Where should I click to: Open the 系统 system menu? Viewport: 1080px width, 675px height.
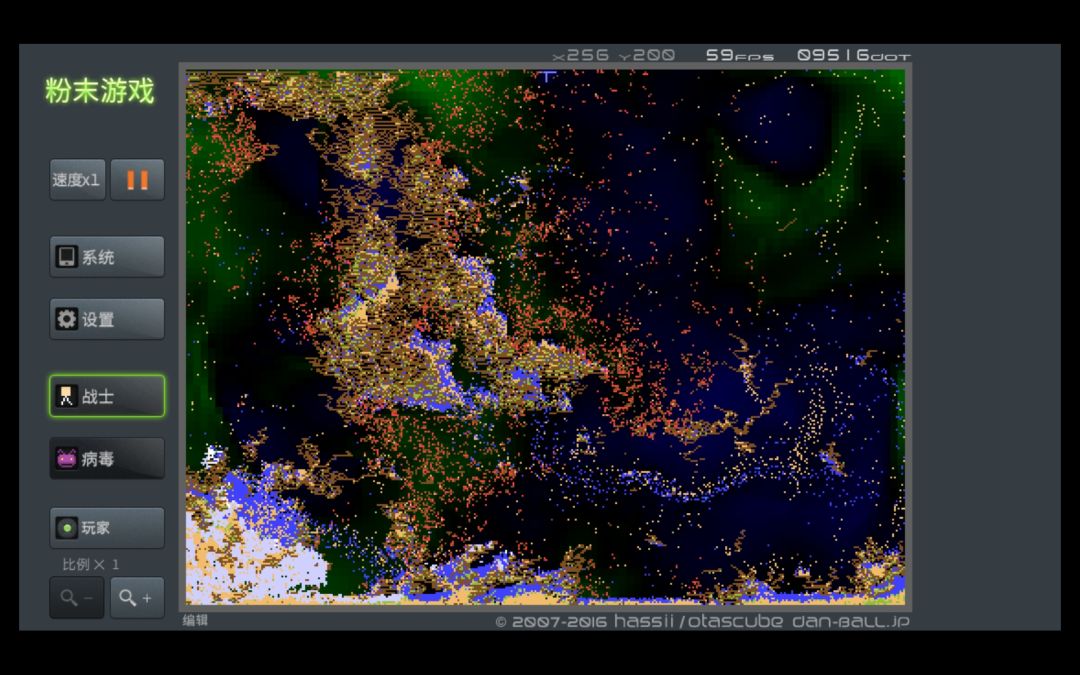click(x=107, y=257)
